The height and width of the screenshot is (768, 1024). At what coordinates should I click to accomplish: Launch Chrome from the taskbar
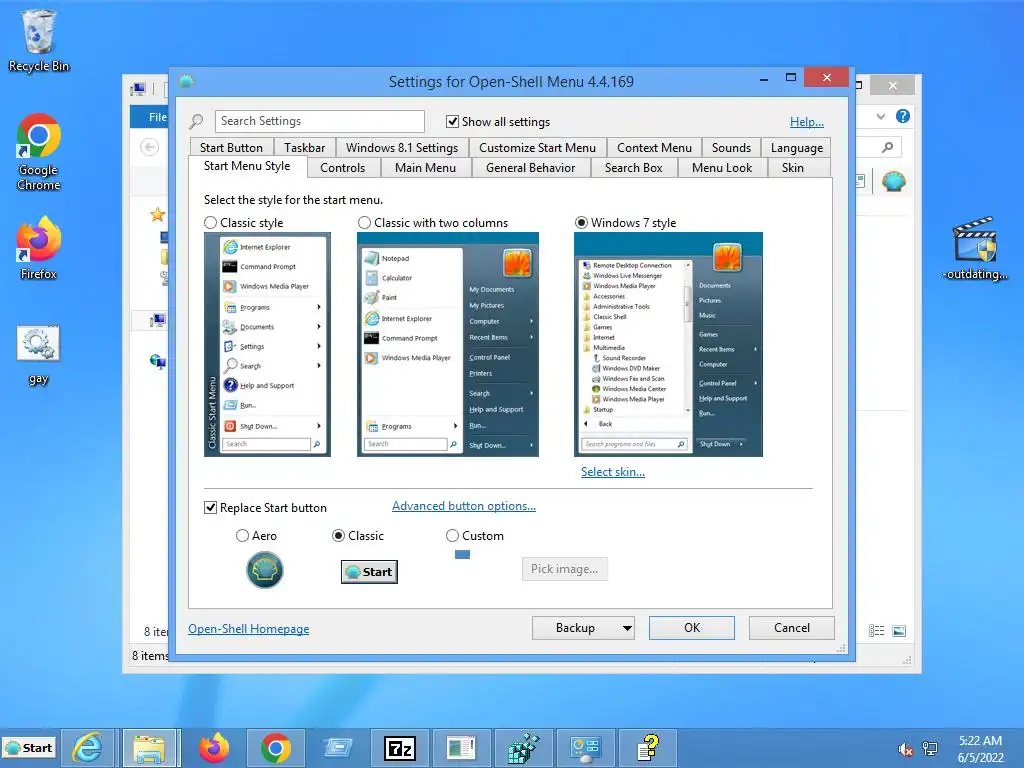pyautogui.click(x=276, y=748)
